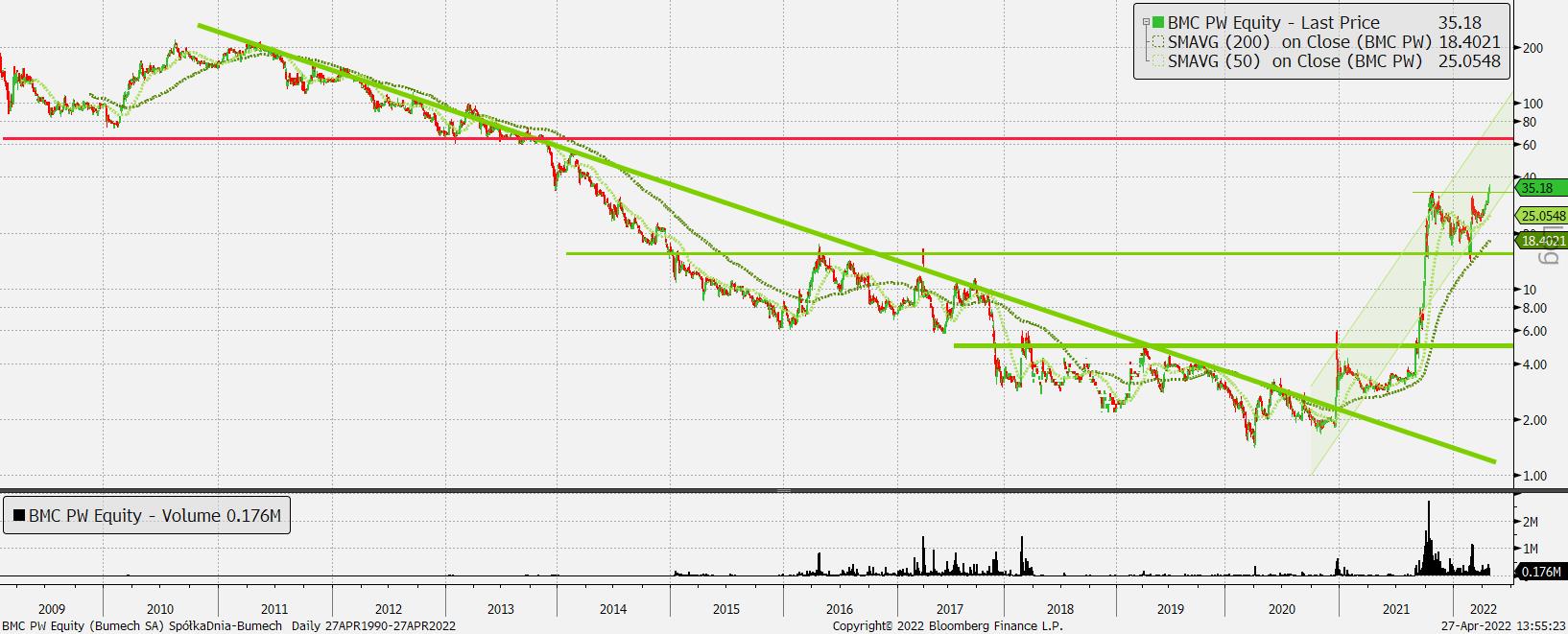Click the 4.00 label on the price axis

pos(1535,364)
